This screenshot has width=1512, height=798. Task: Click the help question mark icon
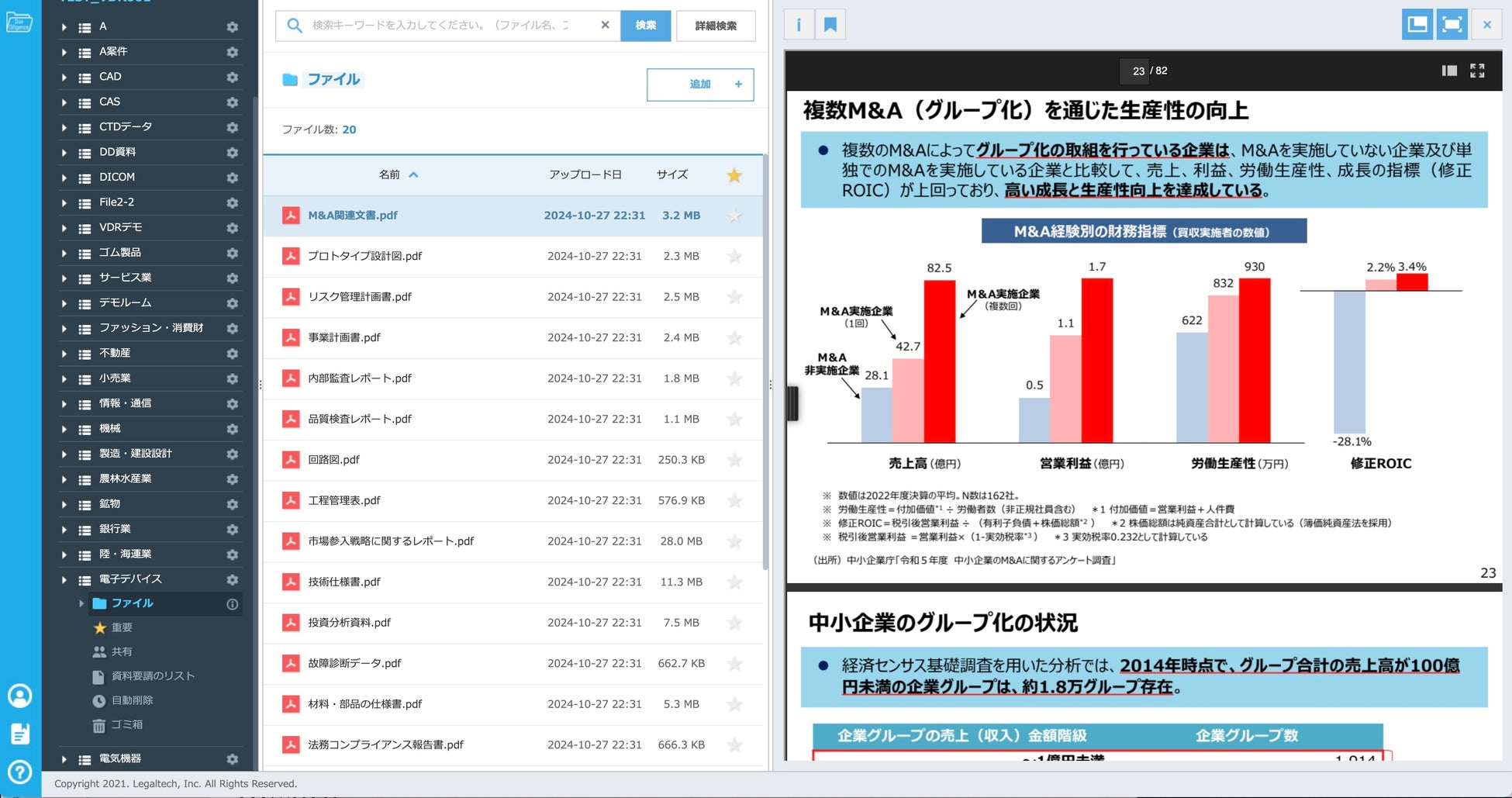click(x=19, y=772)
